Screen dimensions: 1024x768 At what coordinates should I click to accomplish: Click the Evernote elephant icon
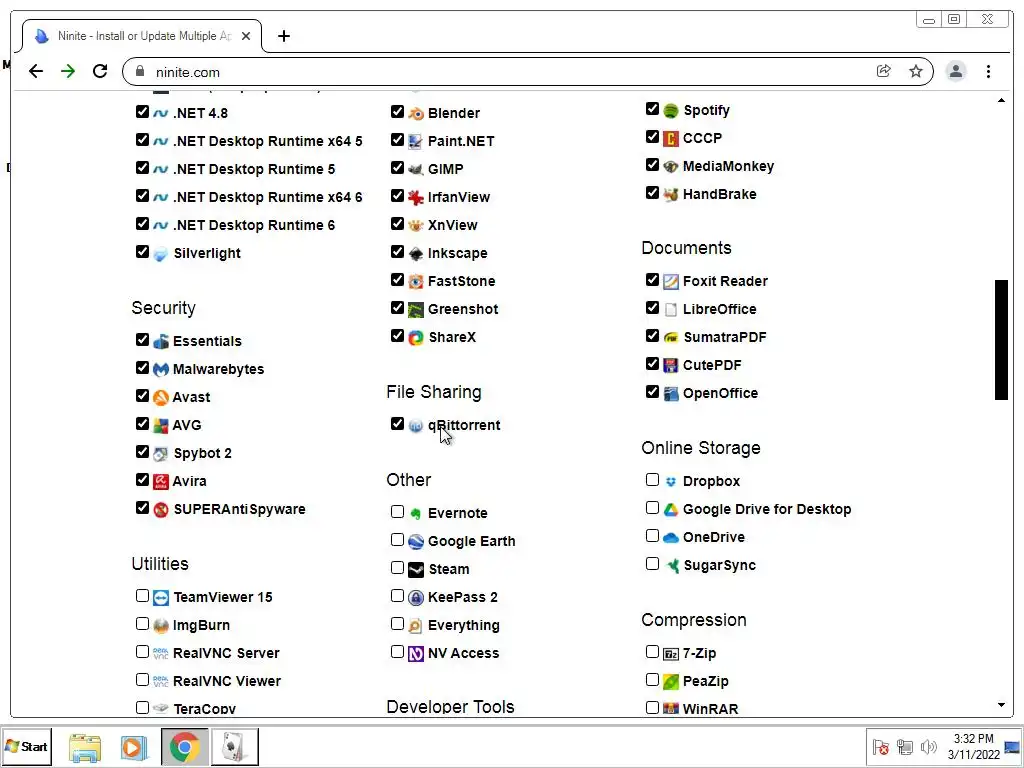click(x=415, y=514)
